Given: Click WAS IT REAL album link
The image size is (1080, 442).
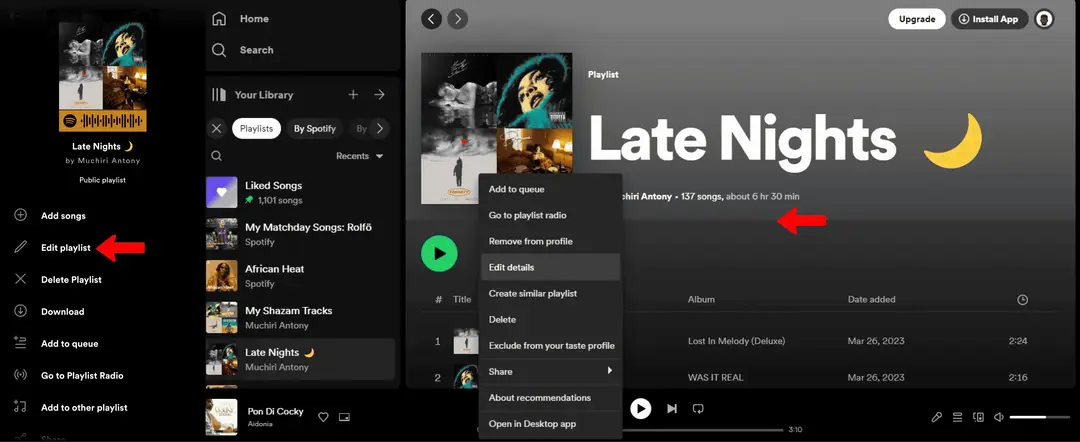Looking at the screenshot, I should [715, 377].
